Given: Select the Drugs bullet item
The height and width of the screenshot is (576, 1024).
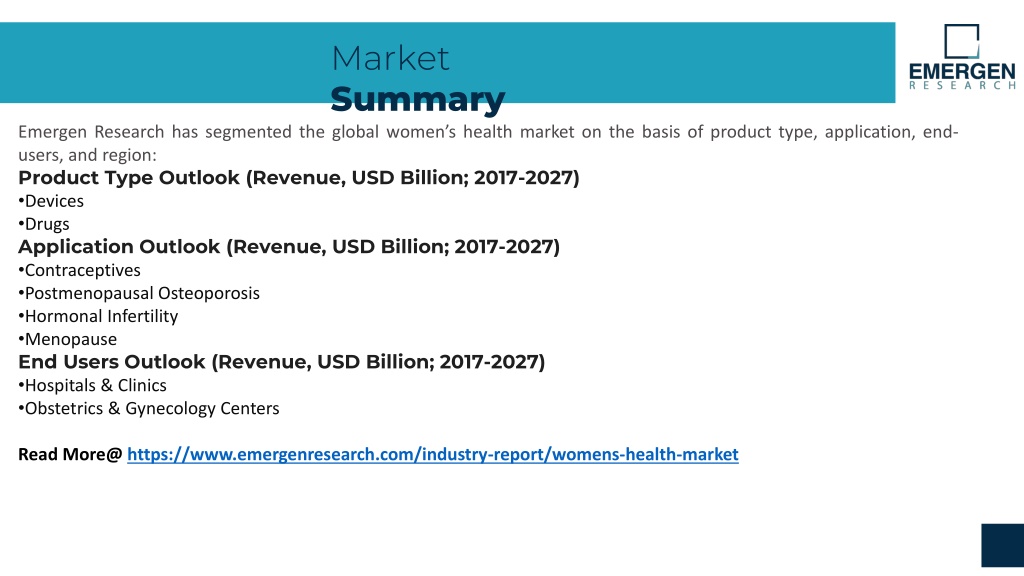Looking at the screenshot, I should [44, 224].
